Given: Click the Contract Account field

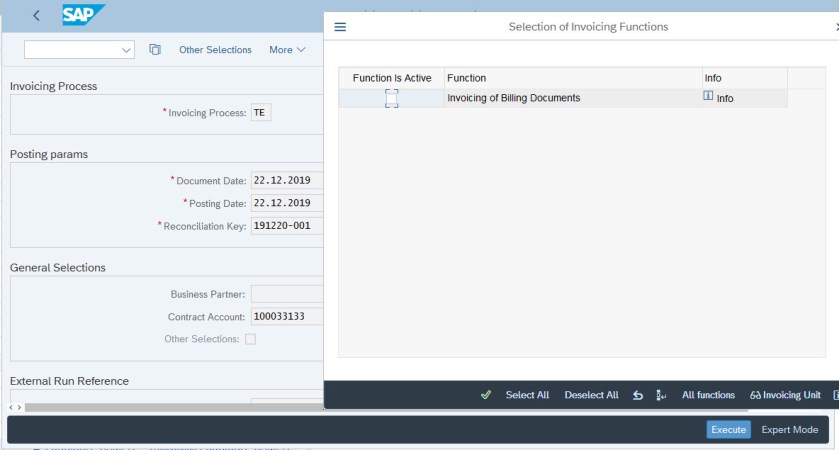Looking at the screenshot, I should coord(287,316).
